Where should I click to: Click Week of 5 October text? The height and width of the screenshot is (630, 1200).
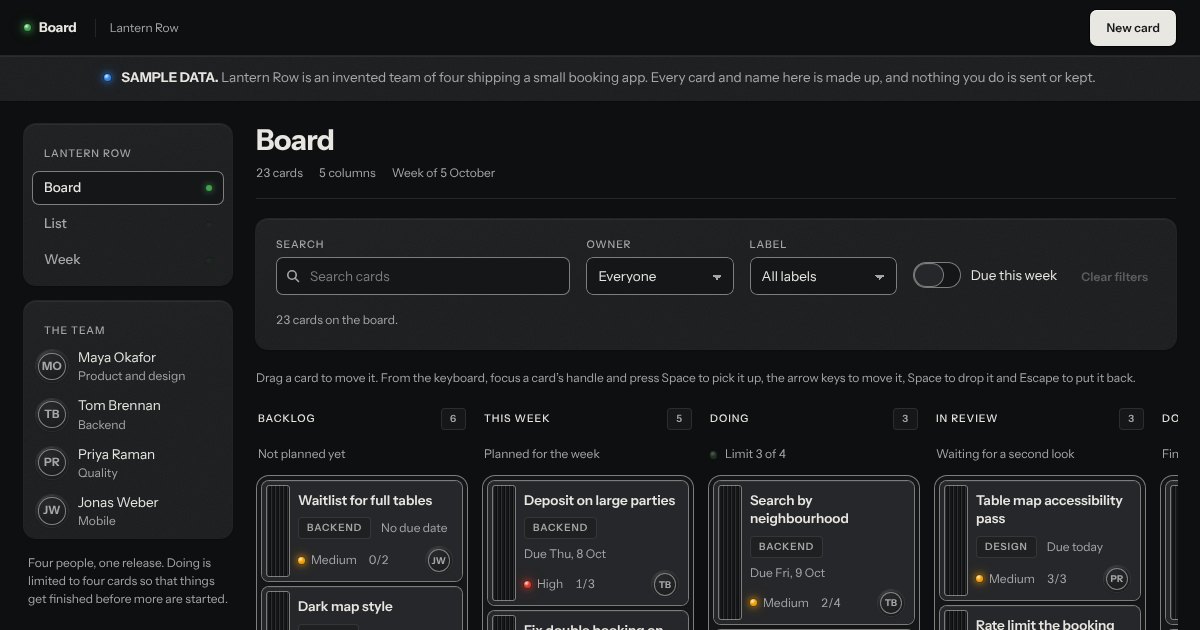(443, 173)
